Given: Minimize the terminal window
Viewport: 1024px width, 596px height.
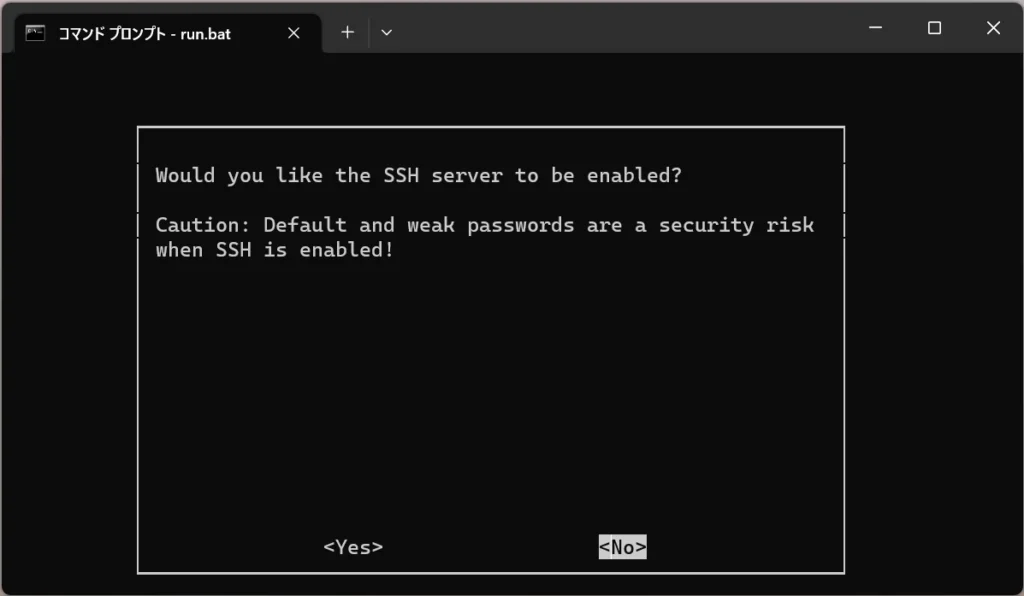Looking at the screenshot, I should [875, 29].
